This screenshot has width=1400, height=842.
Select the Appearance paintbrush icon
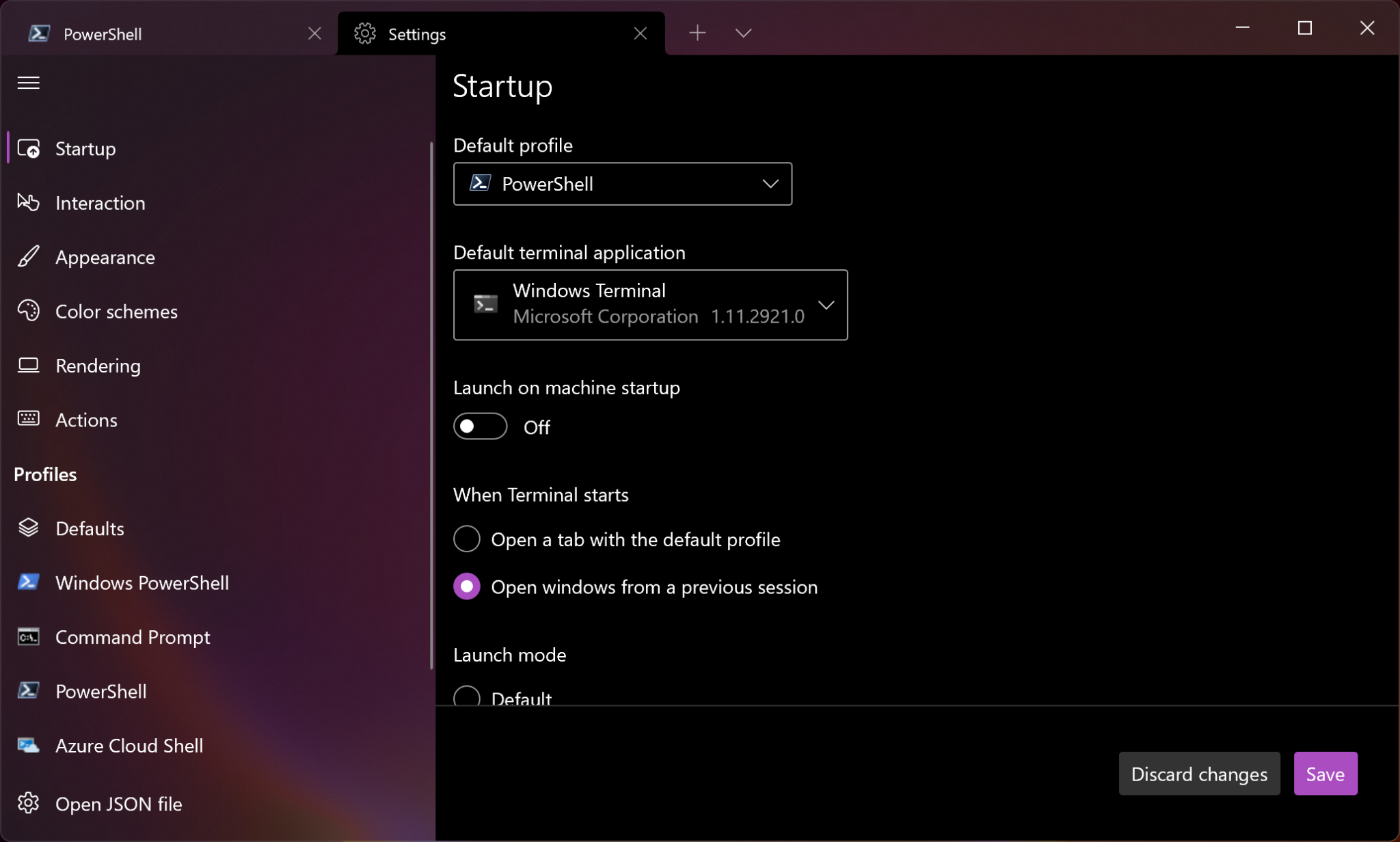(28, 257)
